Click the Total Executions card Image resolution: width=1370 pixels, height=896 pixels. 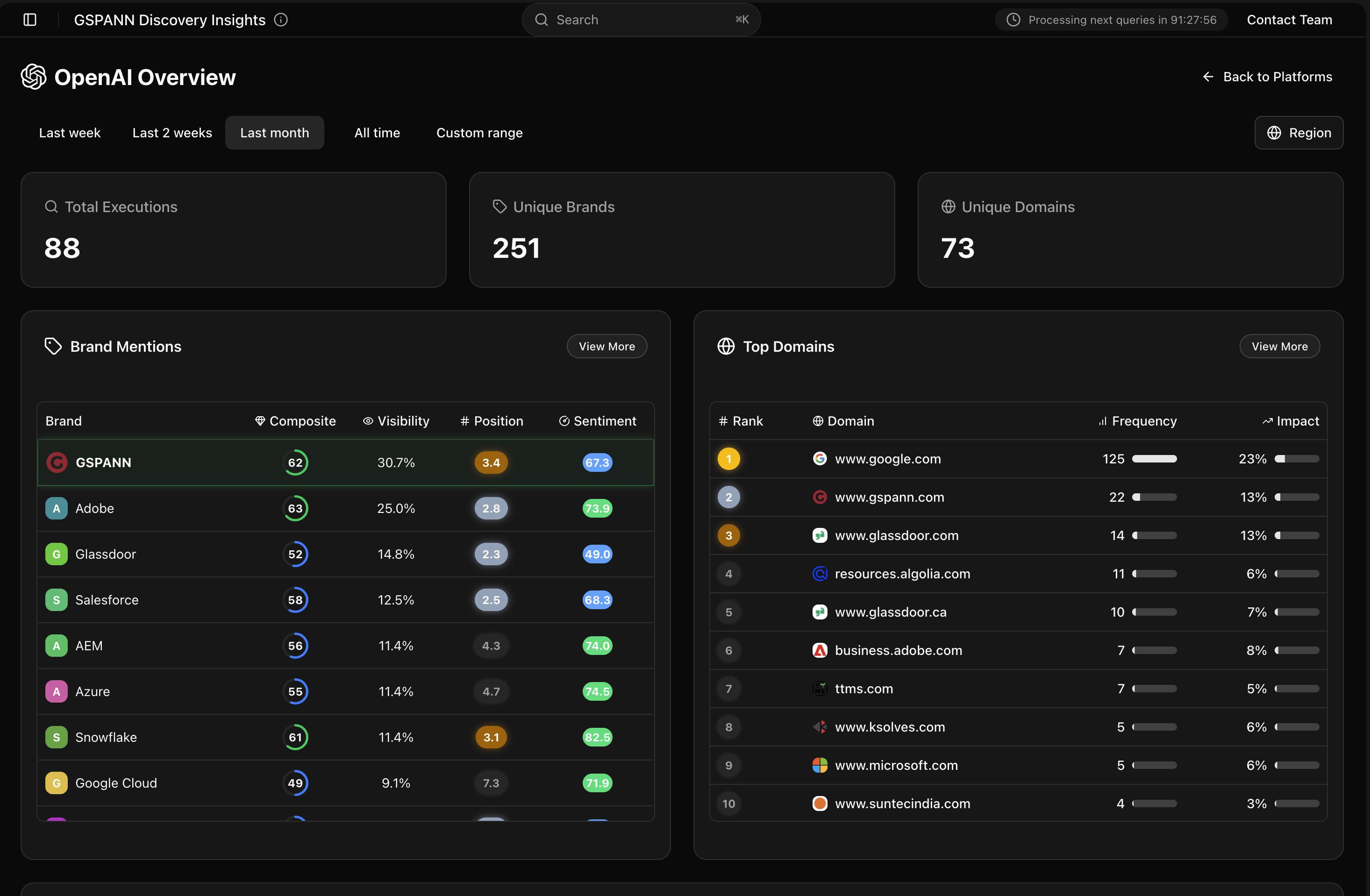pyautogui.click(x=234, y=230)
